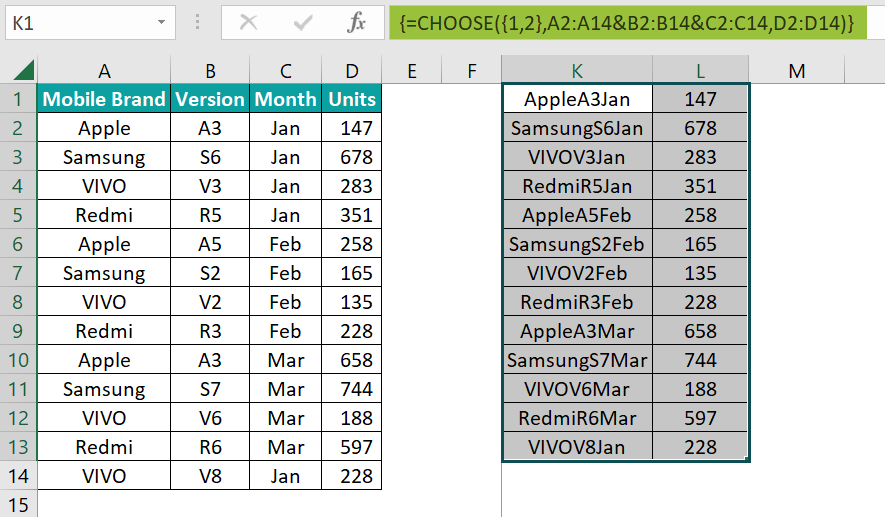Select column E header
Image resolution: width=885 pixels, height=517 pixels.
412,71
